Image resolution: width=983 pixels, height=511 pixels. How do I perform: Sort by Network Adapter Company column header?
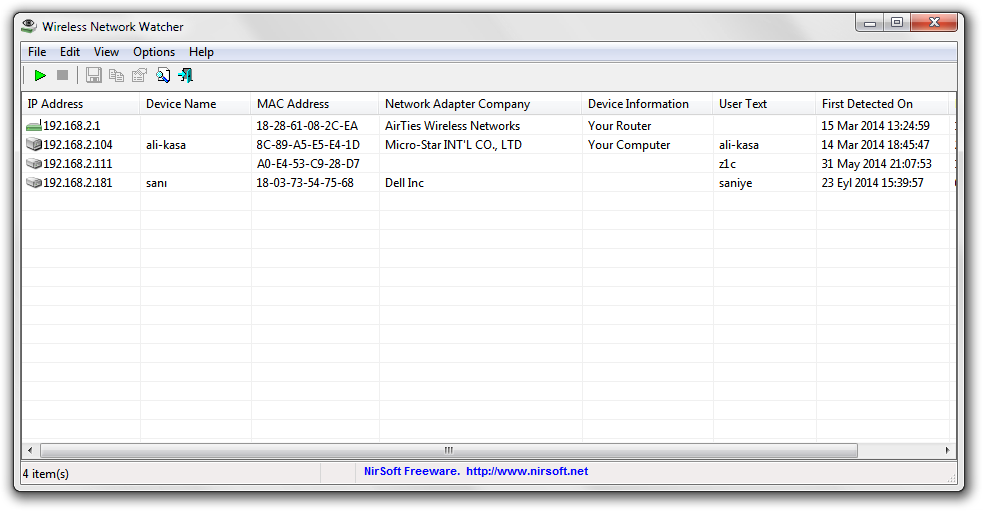457,104
